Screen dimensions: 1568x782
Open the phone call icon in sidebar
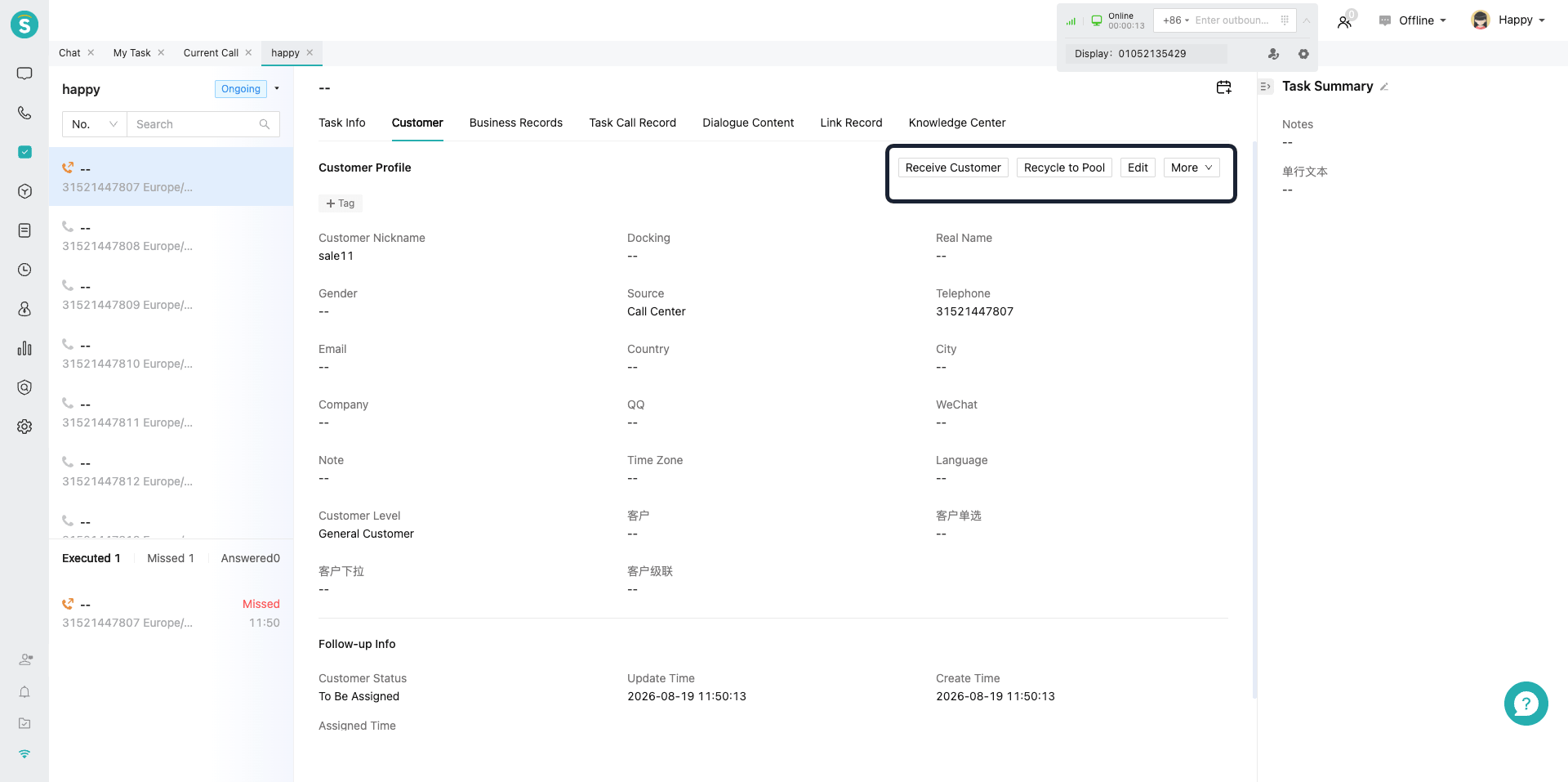click(24, 113)
